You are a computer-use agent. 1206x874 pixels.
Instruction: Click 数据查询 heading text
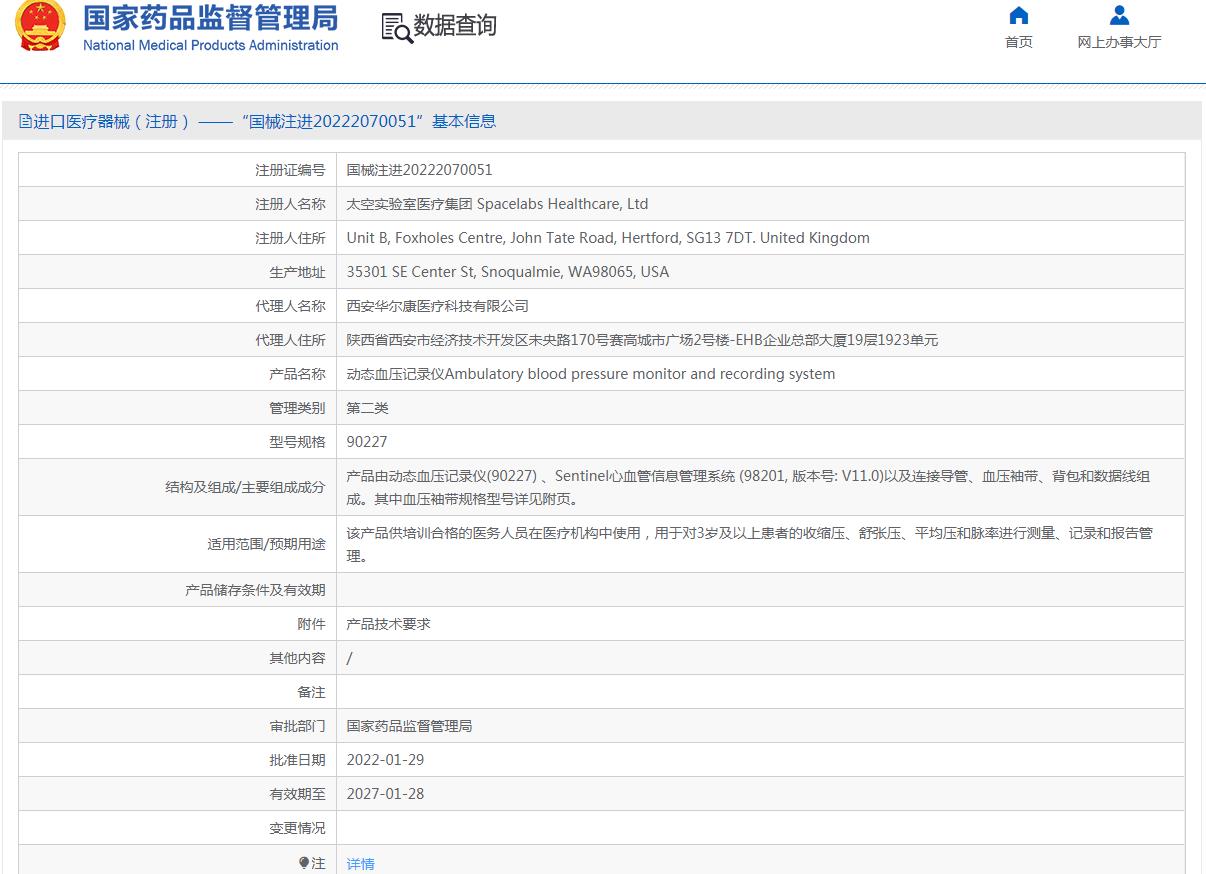[x=455, y=26]
